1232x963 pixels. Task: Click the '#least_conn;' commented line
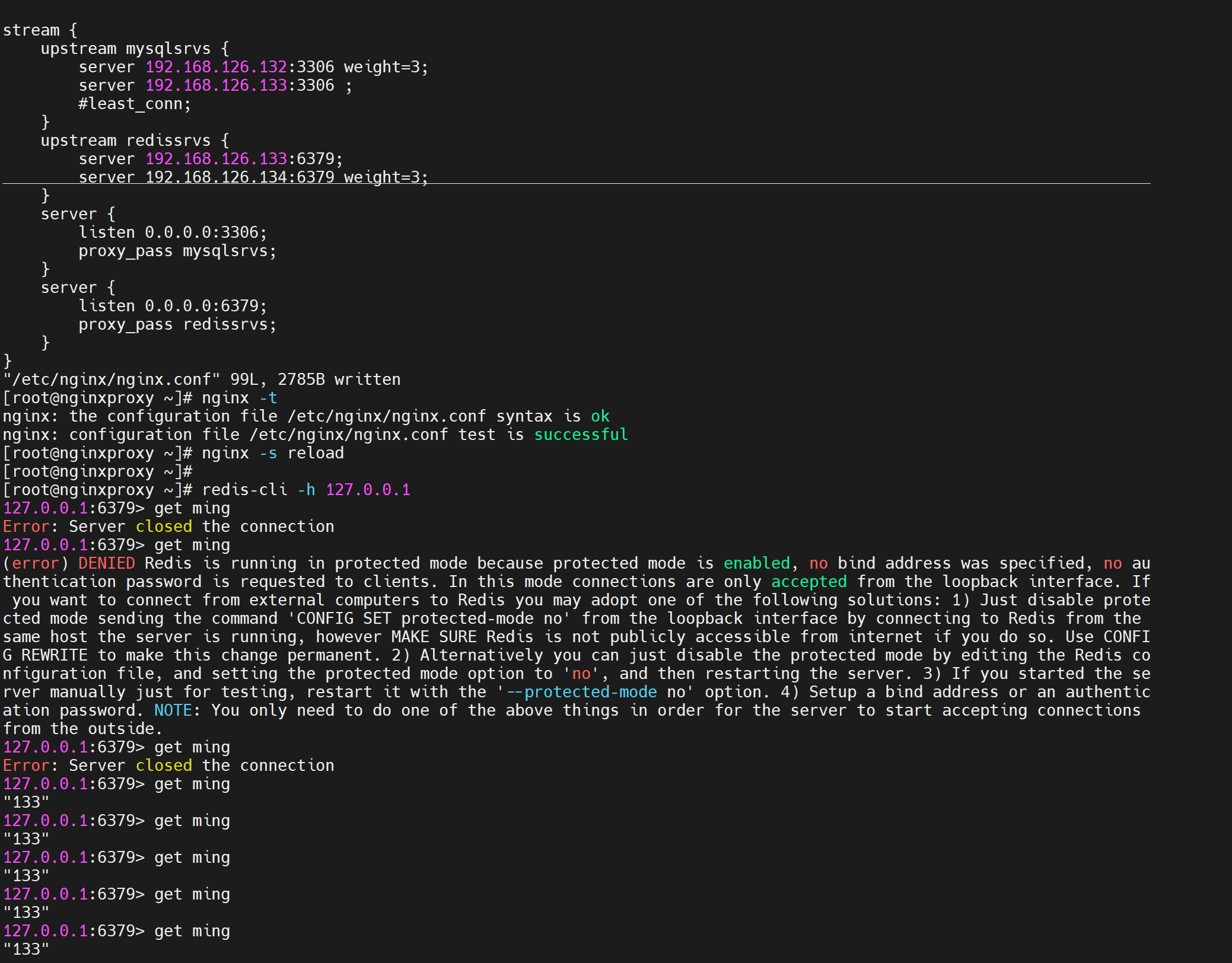135,104
